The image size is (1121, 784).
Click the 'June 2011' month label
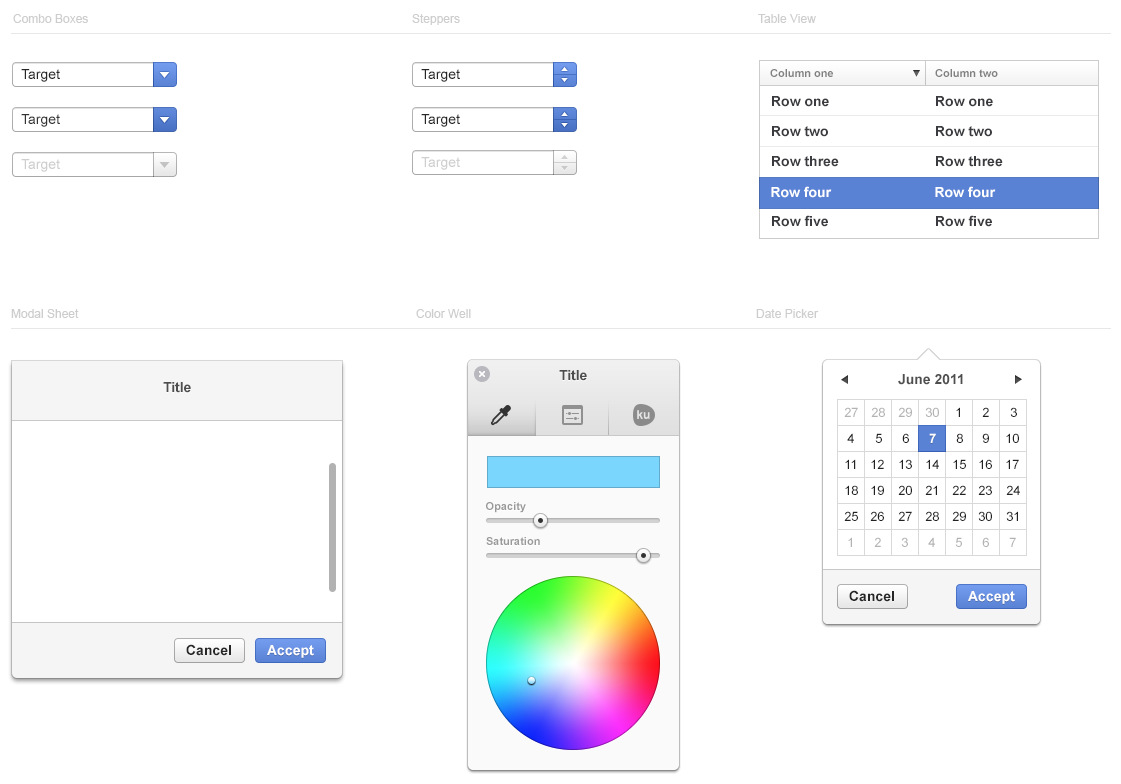tap(931, 379)
